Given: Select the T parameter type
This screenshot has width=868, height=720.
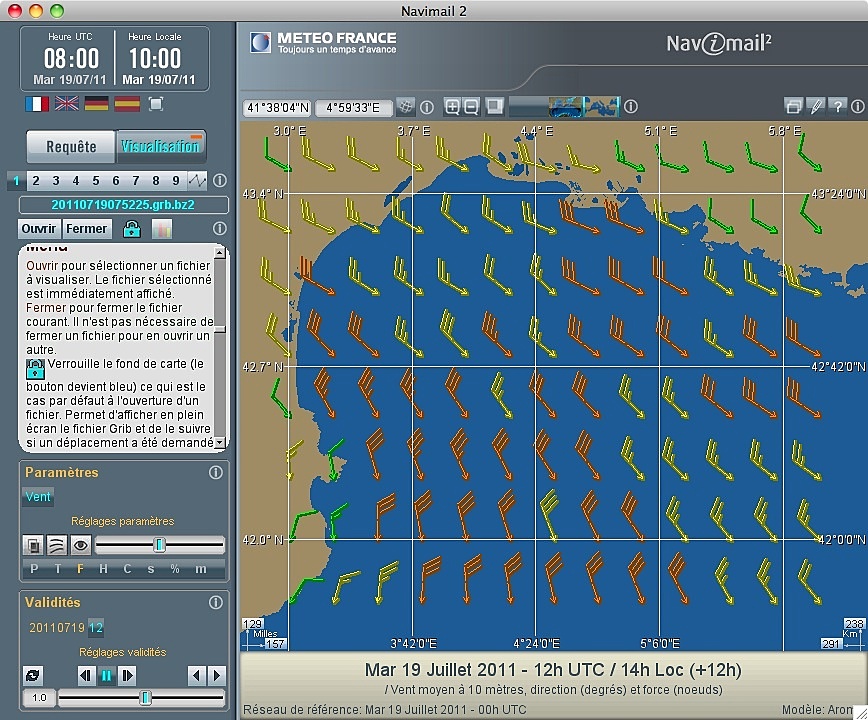Looking at the screenshot, I should (58, 569).
